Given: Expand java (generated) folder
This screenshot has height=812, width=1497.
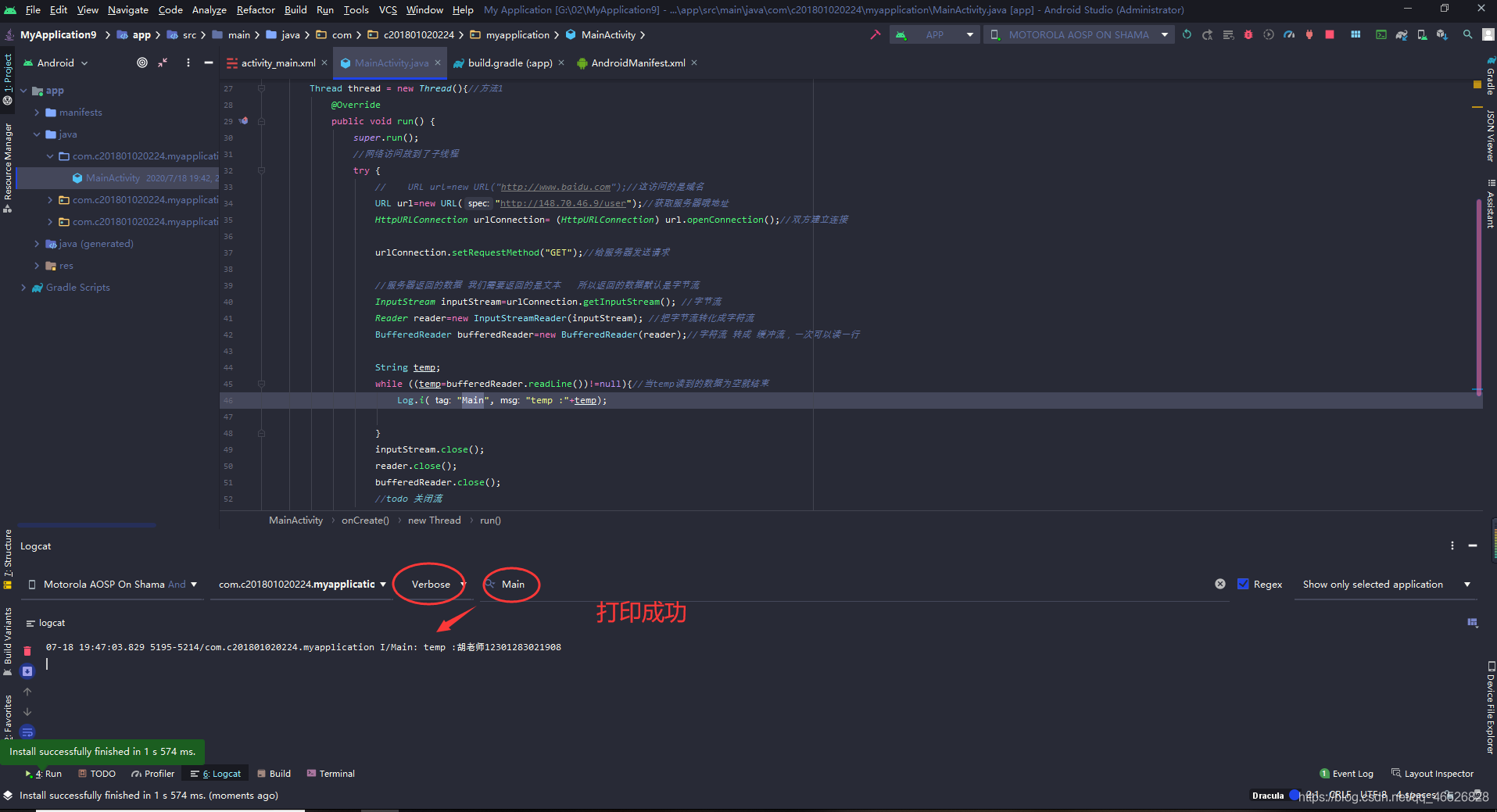Looking at the screenshot, I should click(37, 244).
